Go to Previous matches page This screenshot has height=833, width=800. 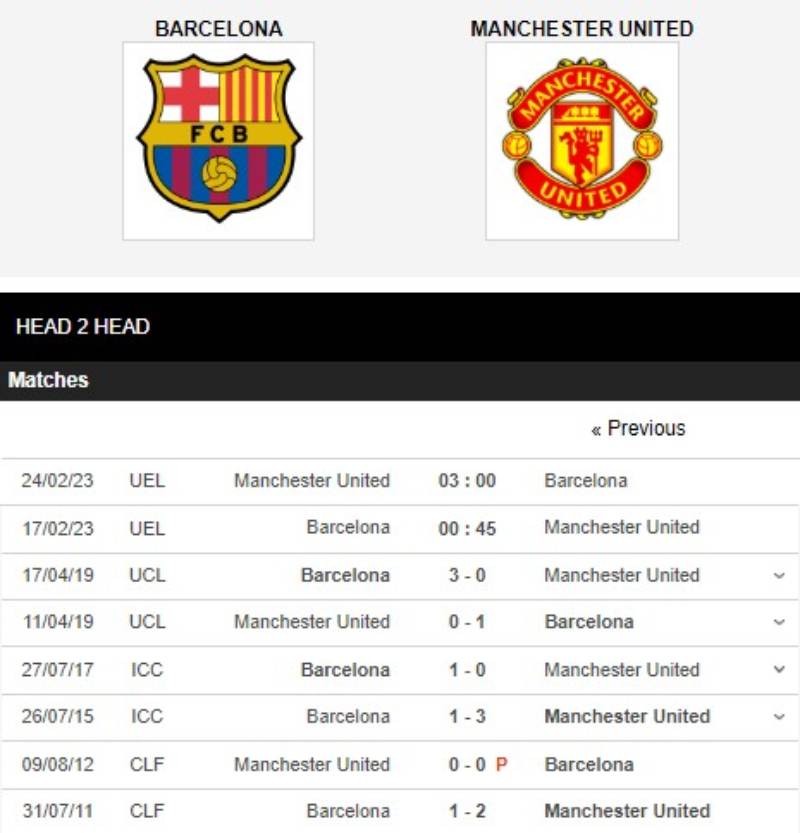coord(638,429)
